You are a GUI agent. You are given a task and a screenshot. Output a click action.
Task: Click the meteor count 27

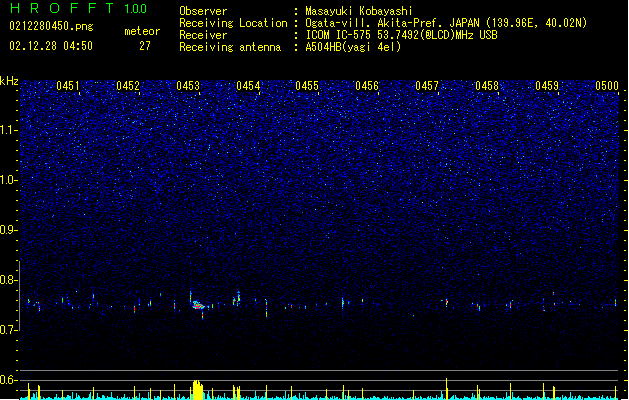145,46
